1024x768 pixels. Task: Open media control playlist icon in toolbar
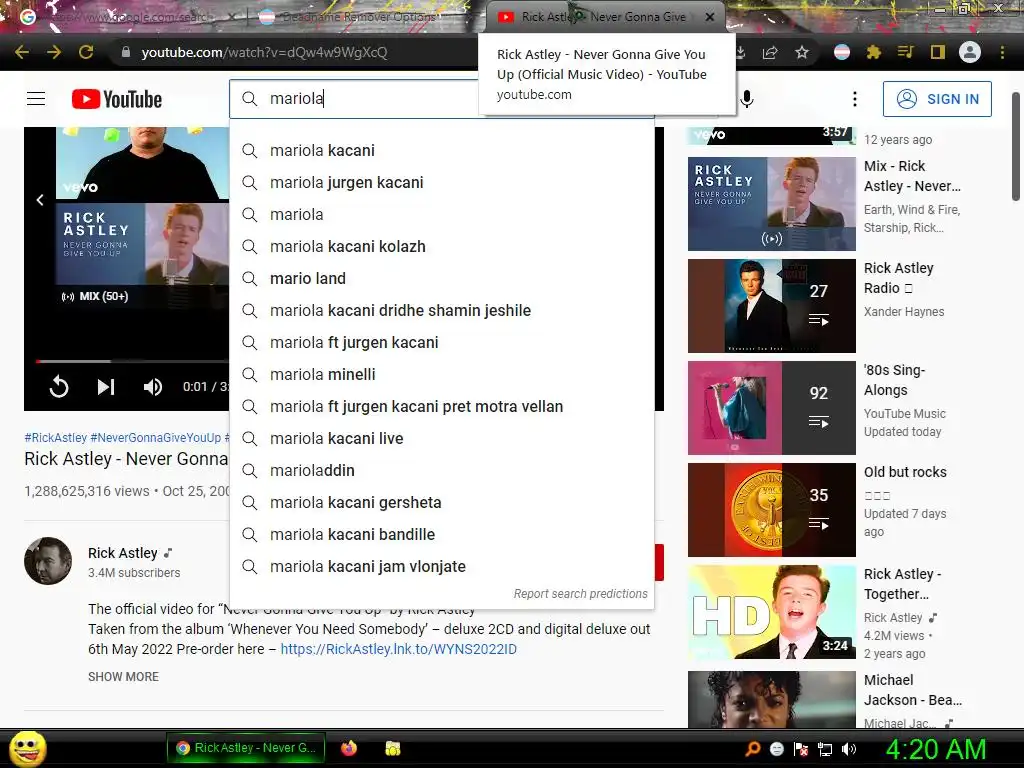[x=905, y=52]
